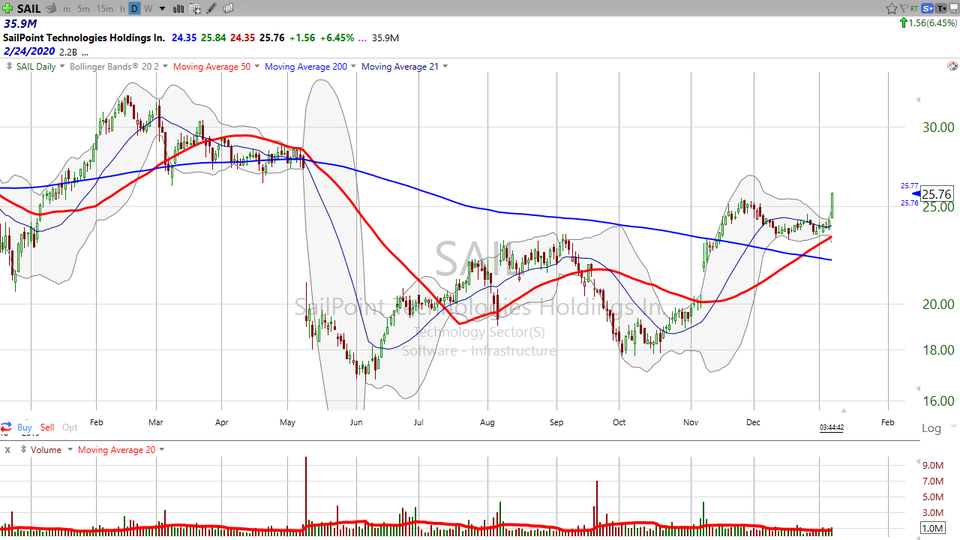
Task: Select the drawing tools pencil icon
Action: [211, 9]
